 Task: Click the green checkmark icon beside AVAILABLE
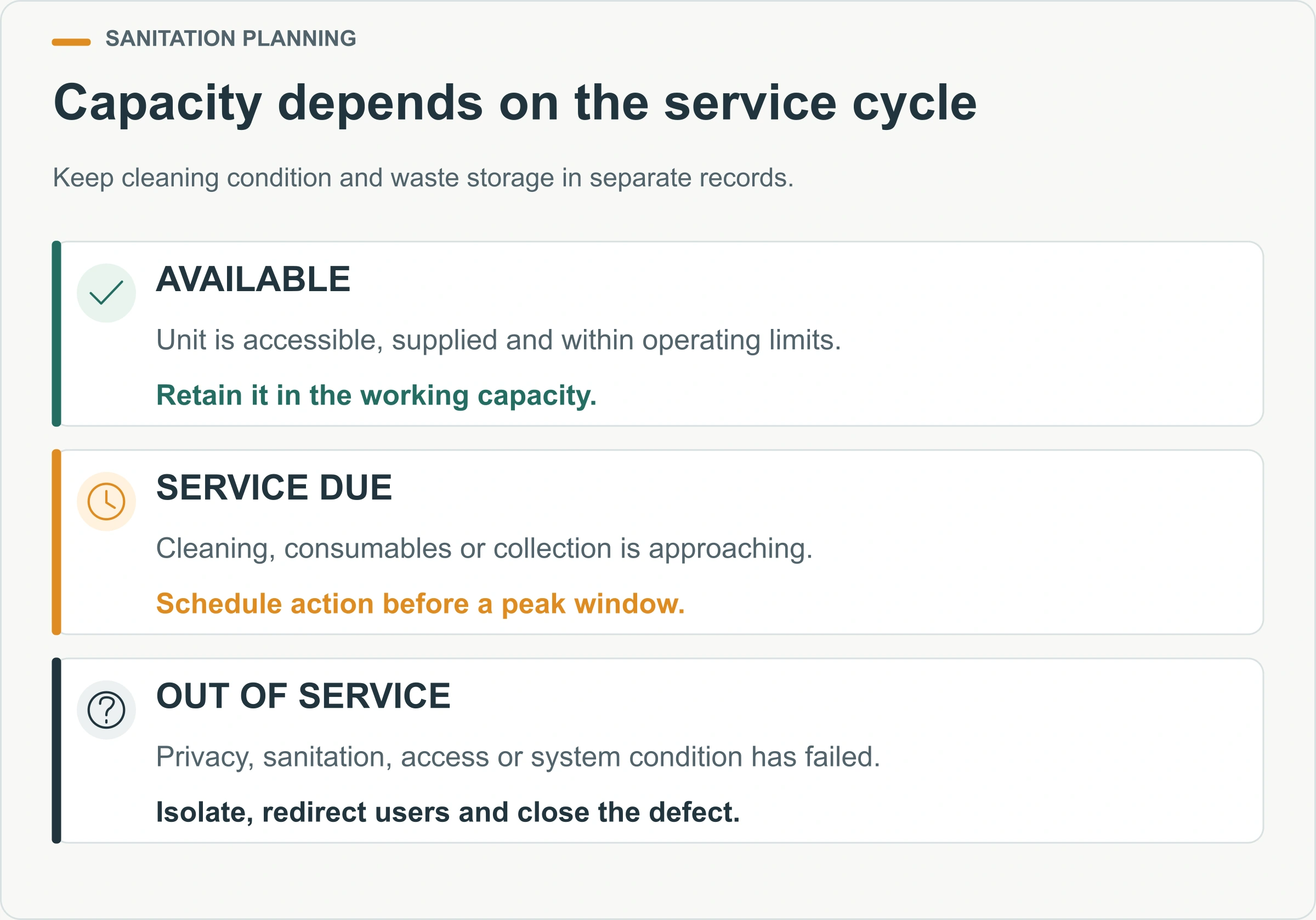coord(106,293)
